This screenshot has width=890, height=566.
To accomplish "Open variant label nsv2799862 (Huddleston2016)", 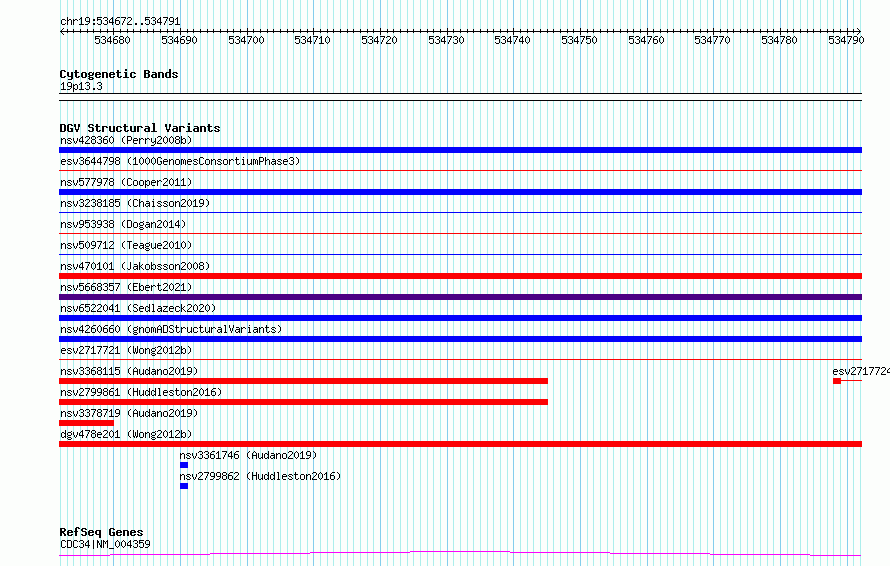I will coord(260,476).
